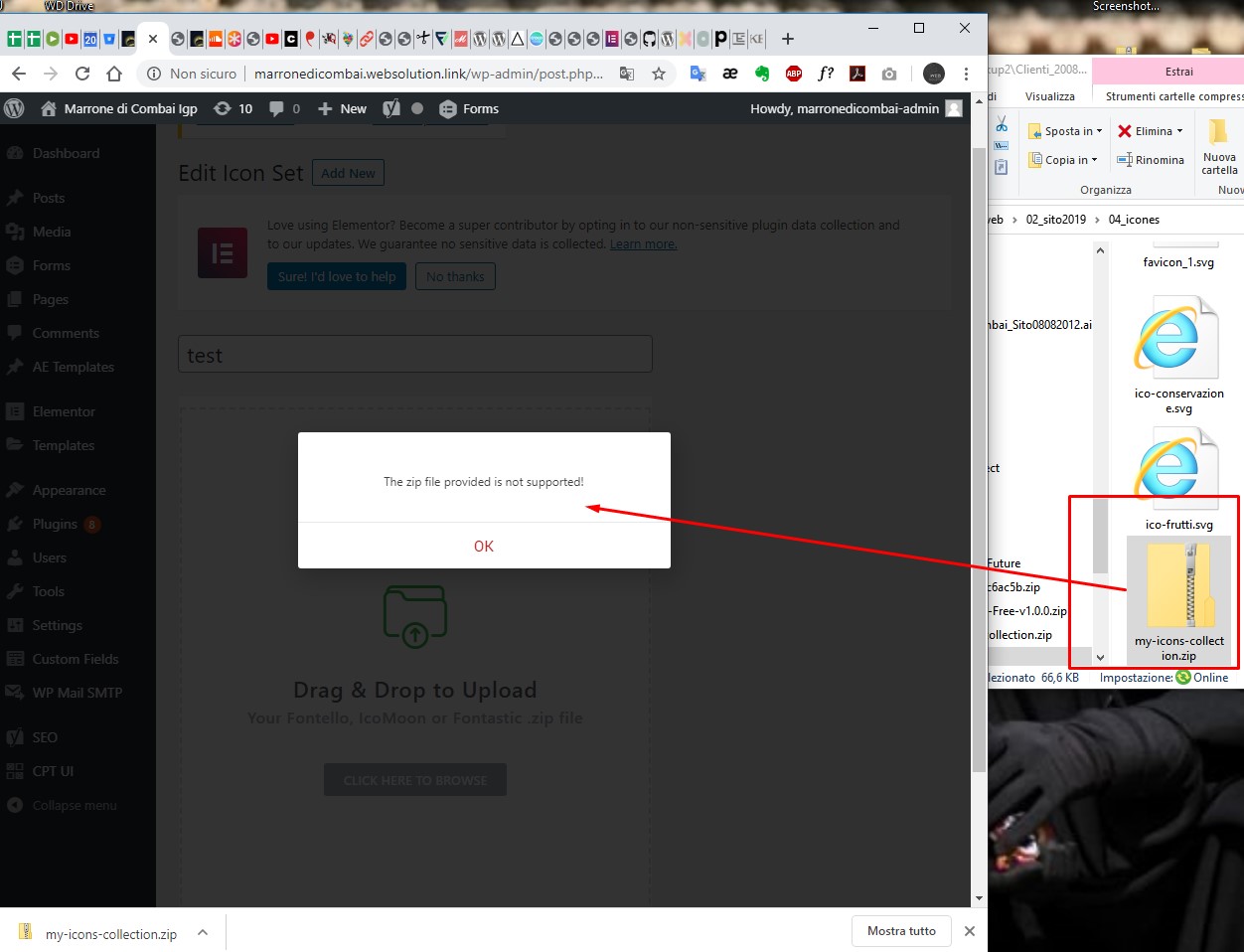The height and width of the screenshot is (952, 1244).
Task: Open the 'f?' font finder extension
Action: pos(826,74)
